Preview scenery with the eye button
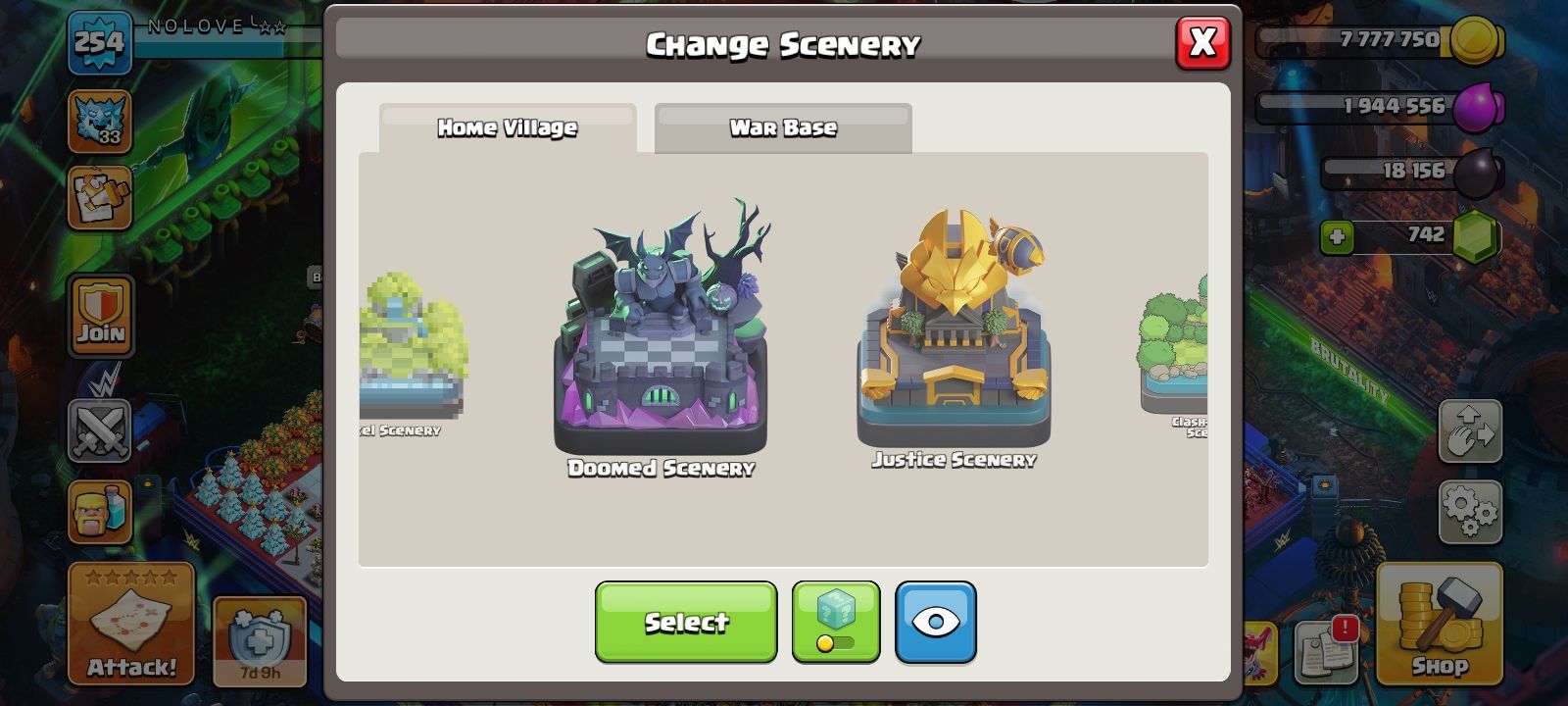Image resolution: width=1568 pixels, height=706 pixels. [935, 622]
